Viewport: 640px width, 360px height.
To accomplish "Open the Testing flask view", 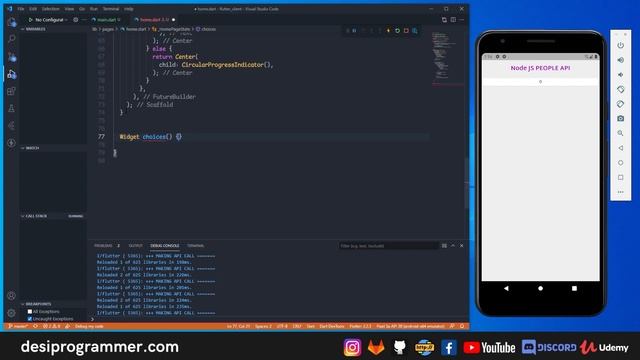I will click(11, 108).
